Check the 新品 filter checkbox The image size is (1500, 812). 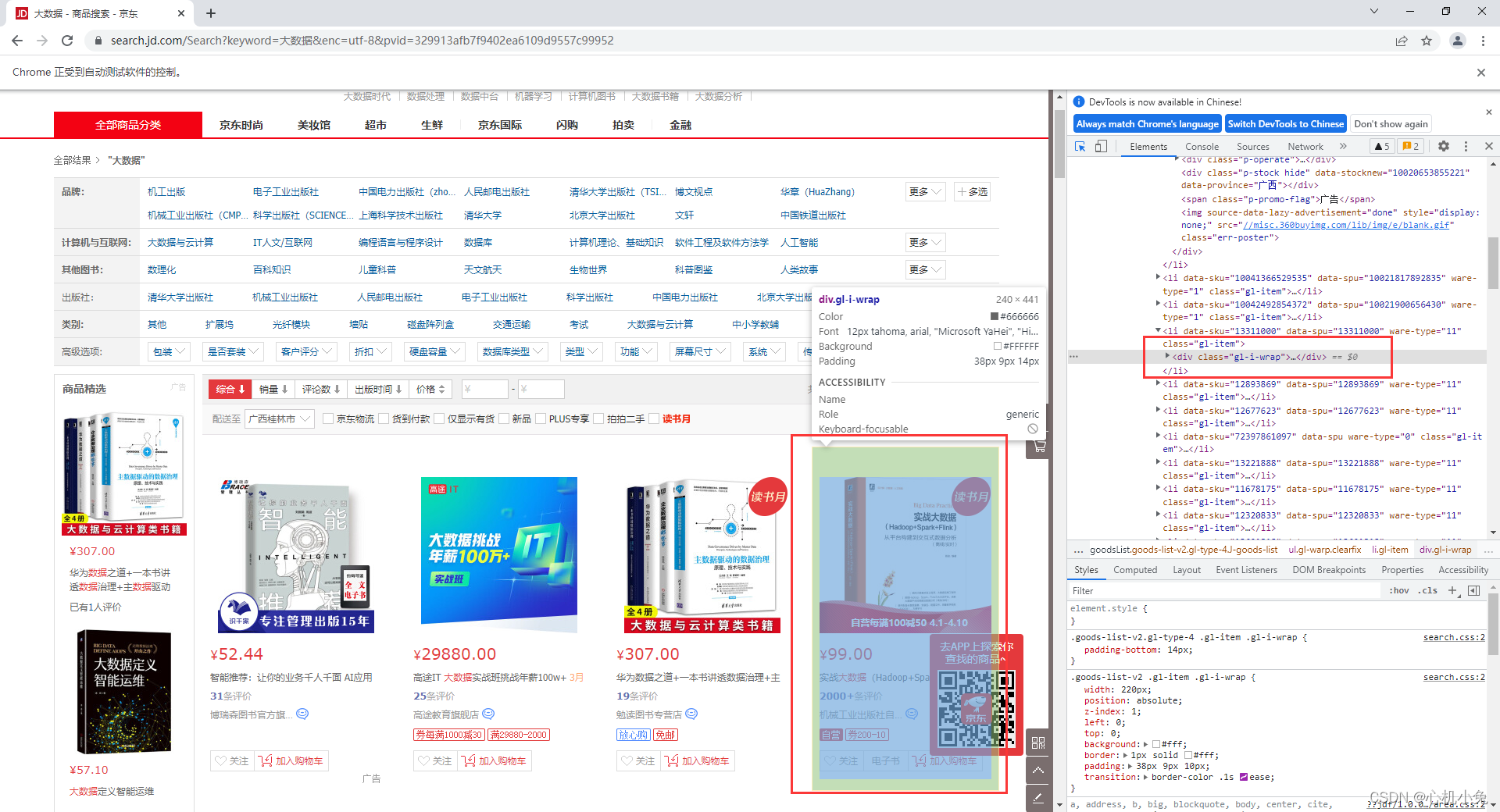(504, 418)
